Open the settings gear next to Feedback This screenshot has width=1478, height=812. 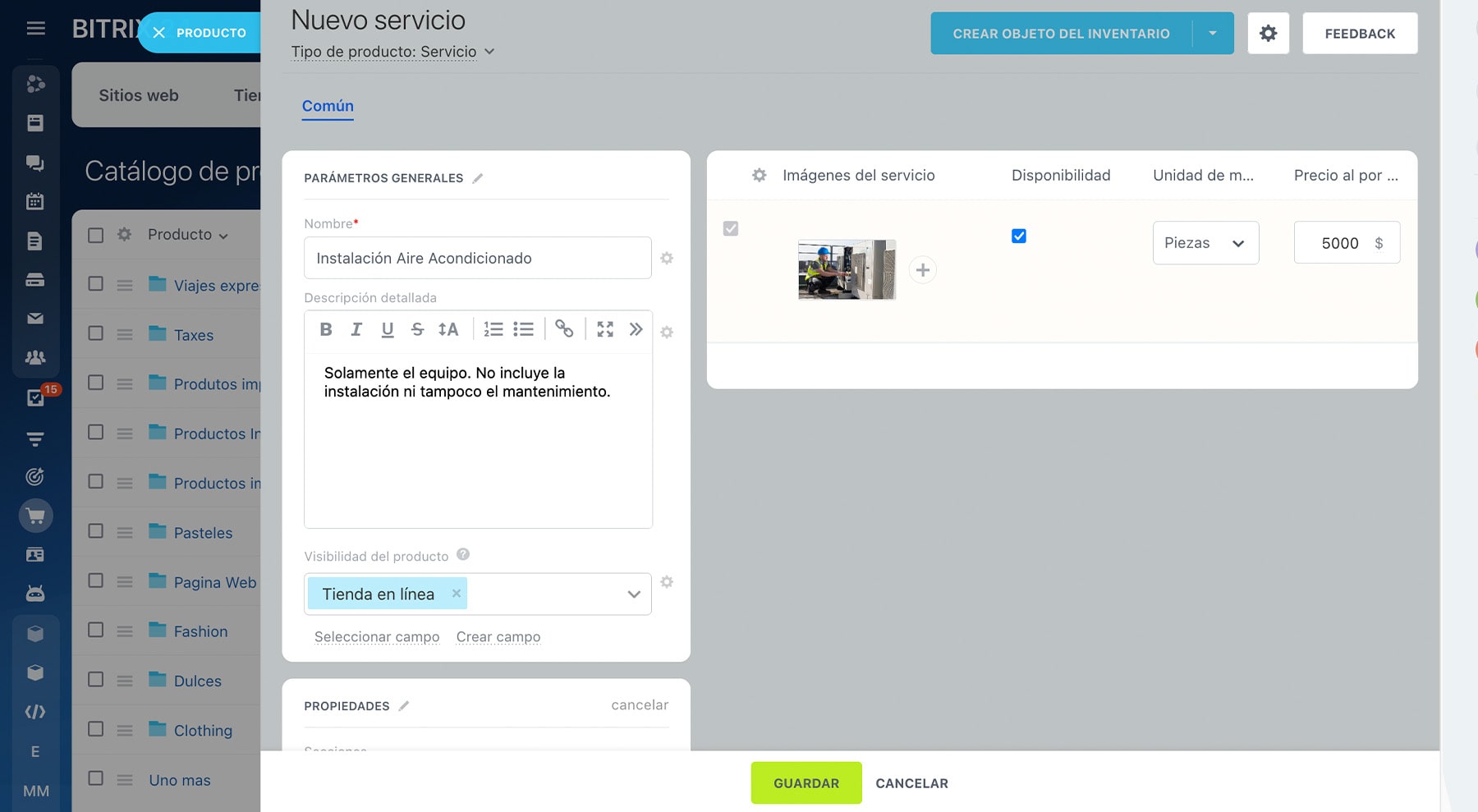(1268, 34)
